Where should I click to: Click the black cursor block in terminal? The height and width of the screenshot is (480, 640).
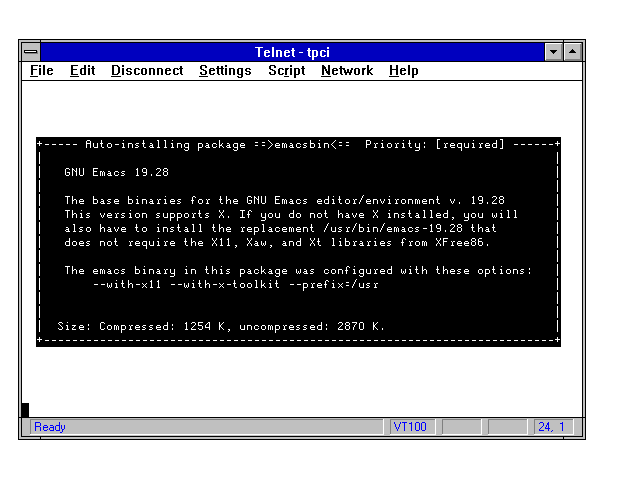click(x=25, y=409)
